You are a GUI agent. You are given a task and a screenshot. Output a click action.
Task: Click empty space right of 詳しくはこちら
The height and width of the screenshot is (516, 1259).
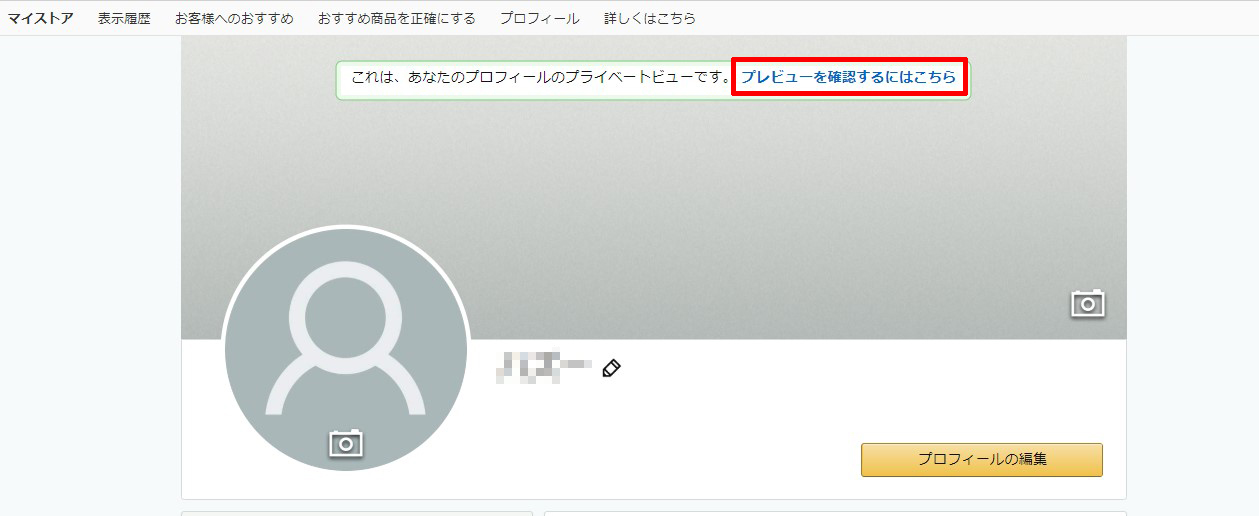click(950, 18)
